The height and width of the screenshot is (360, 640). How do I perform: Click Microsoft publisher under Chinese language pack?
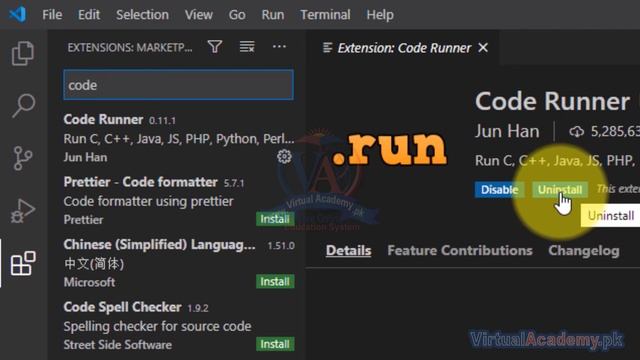(x=89, y=282)
